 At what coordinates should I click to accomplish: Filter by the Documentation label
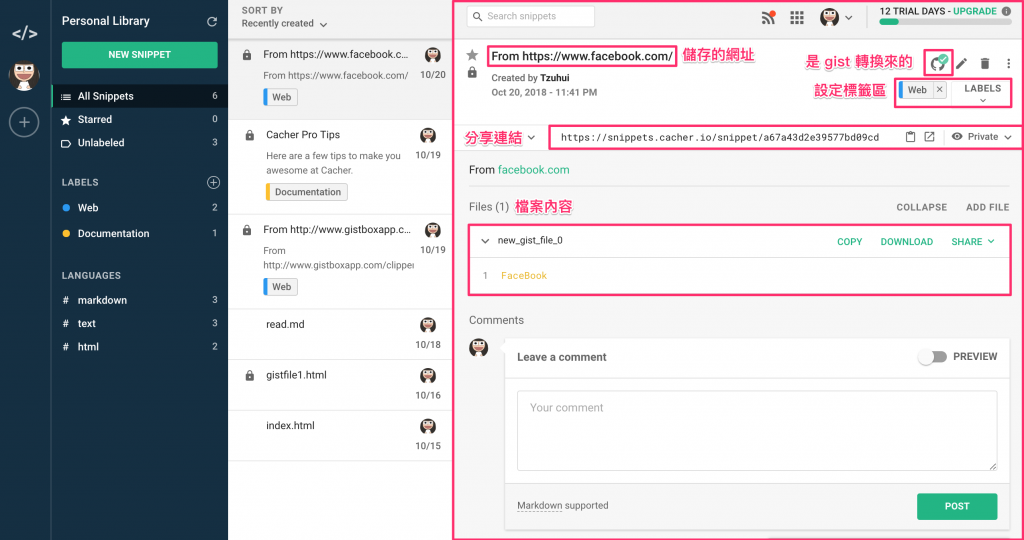(140, 233)
